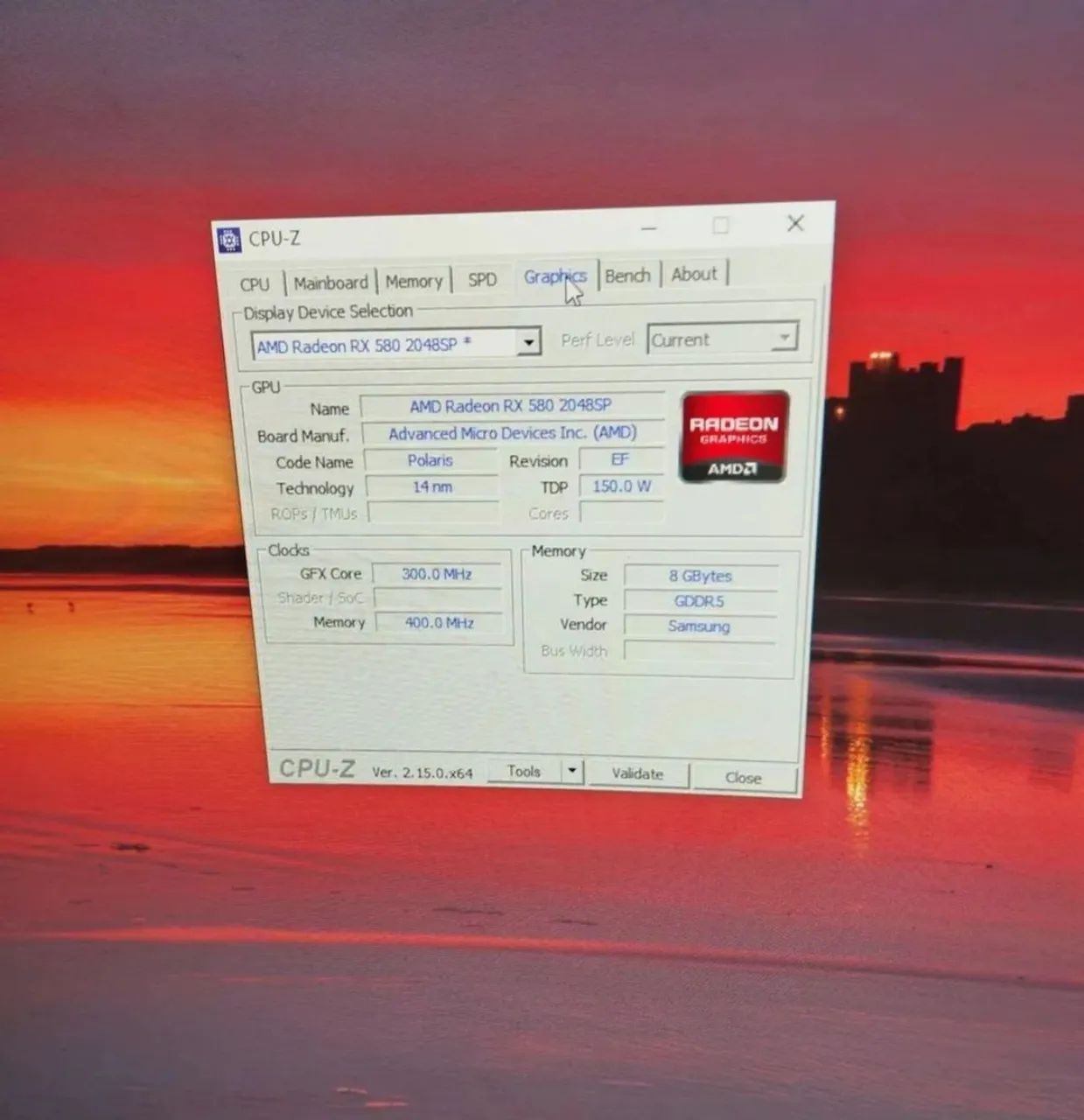Go to the SPD tab
This screenshot has height=1120, width=1084.
point(482,279)
